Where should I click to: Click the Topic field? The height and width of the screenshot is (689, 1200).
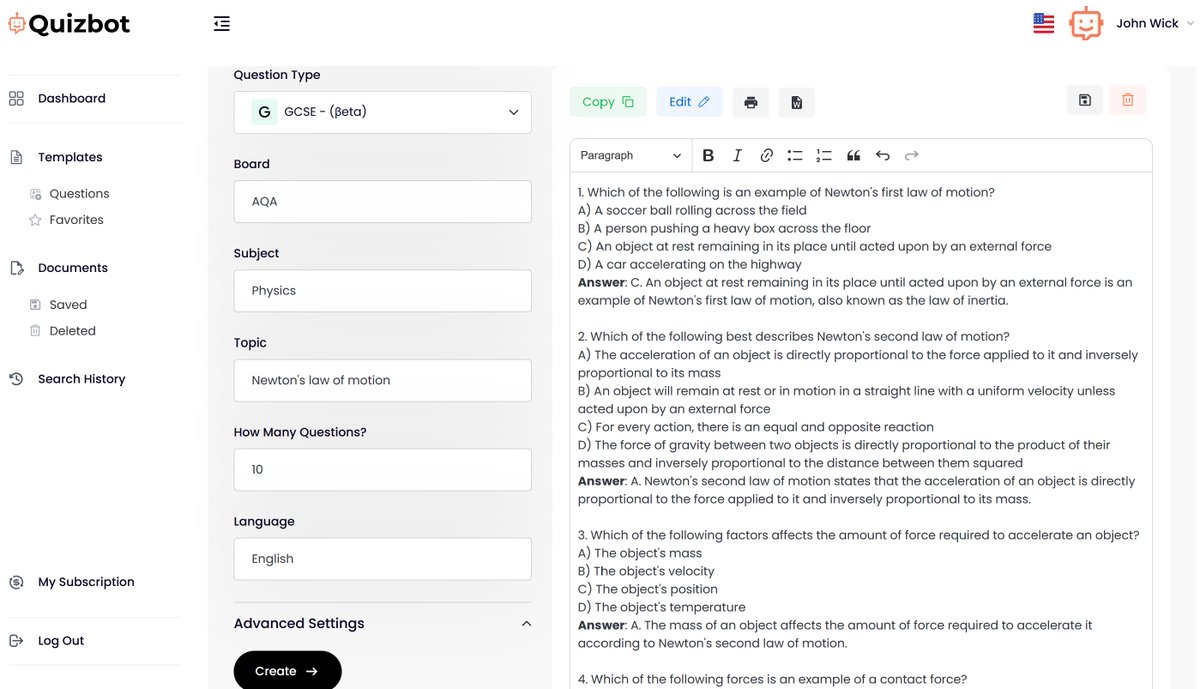click(383, 380)
